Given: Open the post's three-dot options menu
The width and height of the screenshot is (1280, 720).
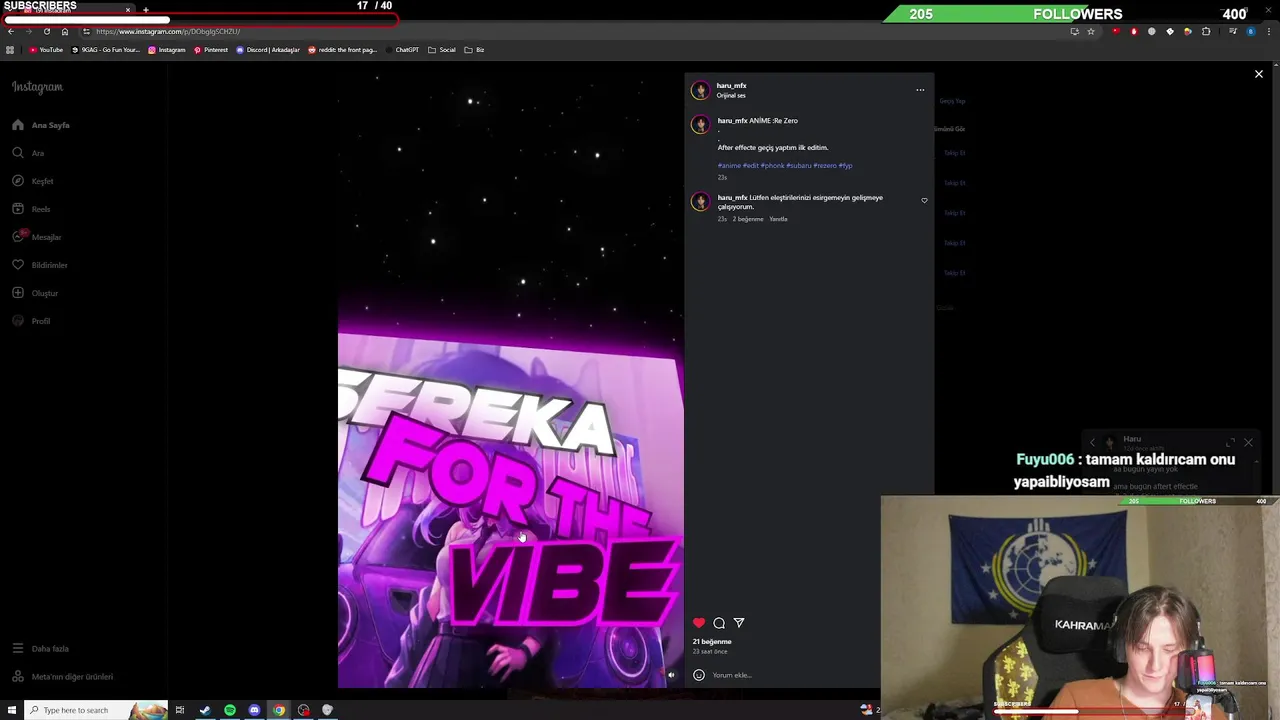Looking at the screenshot, I should pos(920,90).
